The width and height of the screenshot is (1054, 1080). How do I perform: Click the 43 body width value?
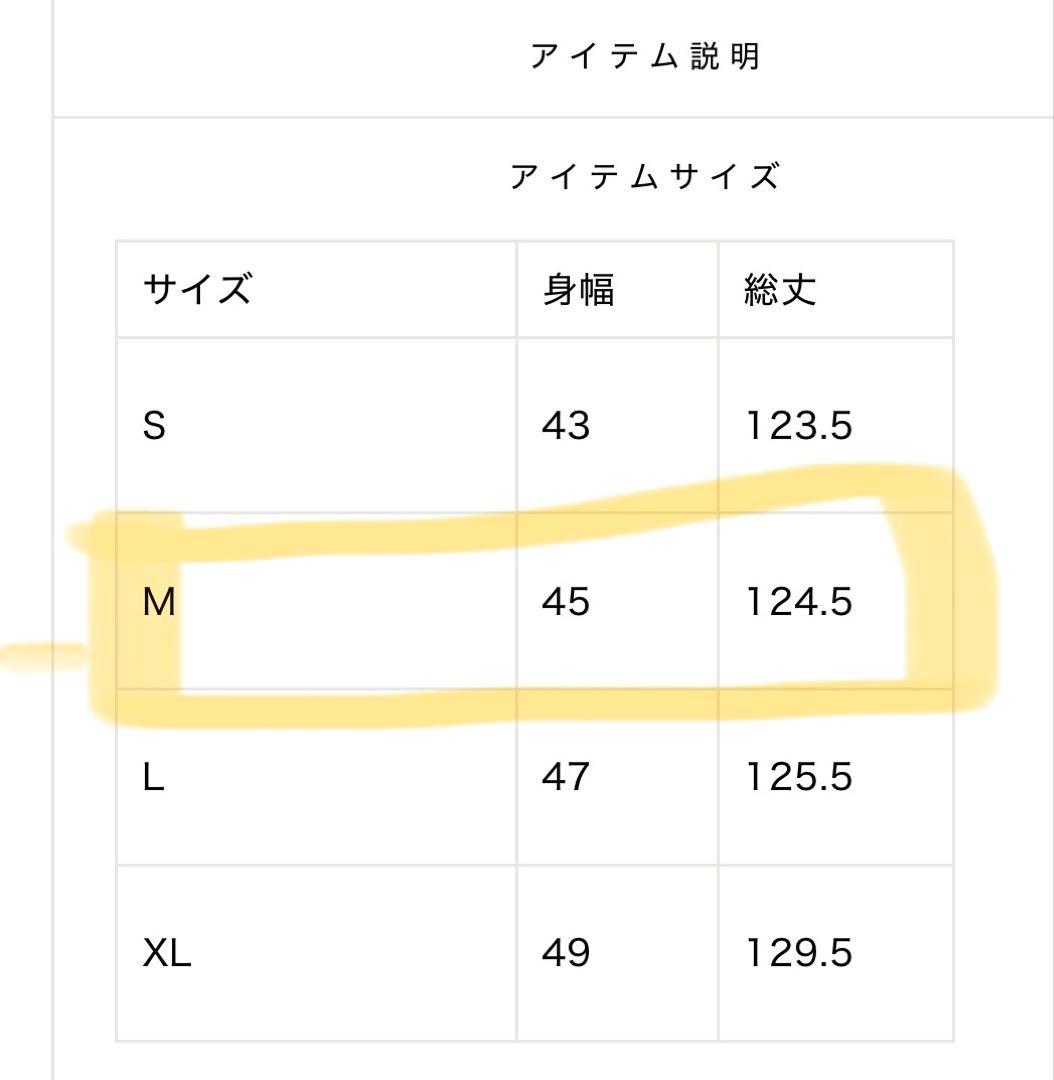click(x=566, y=426)
